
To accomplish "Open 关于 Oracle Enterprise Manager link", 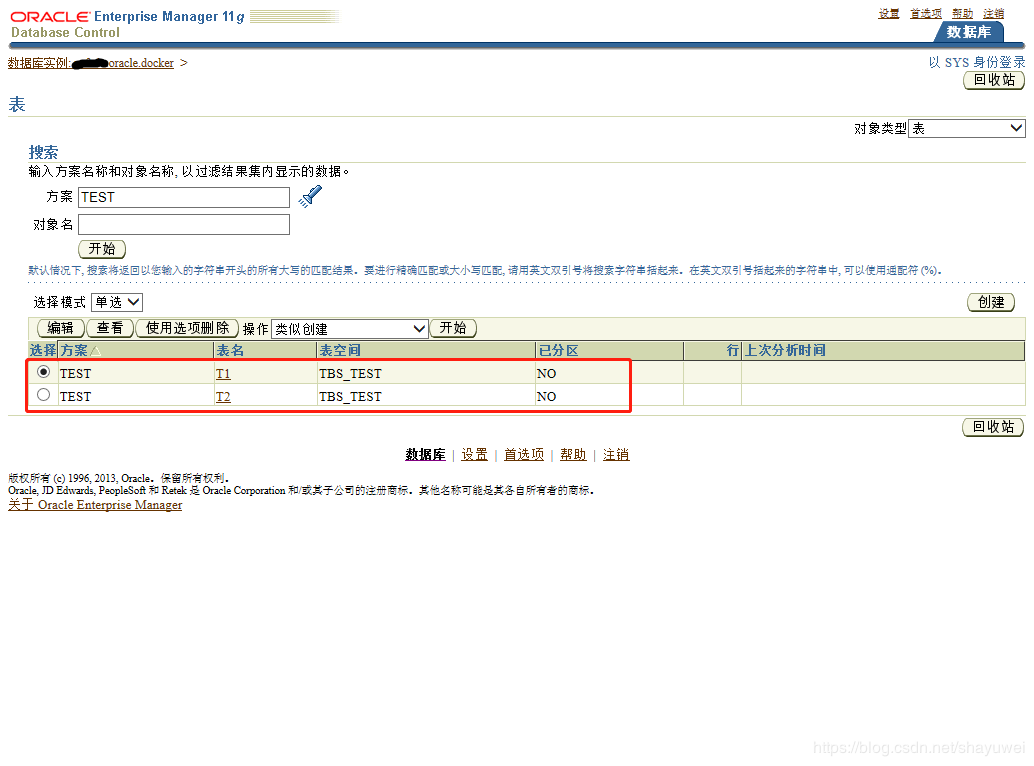I will point(95,505).
